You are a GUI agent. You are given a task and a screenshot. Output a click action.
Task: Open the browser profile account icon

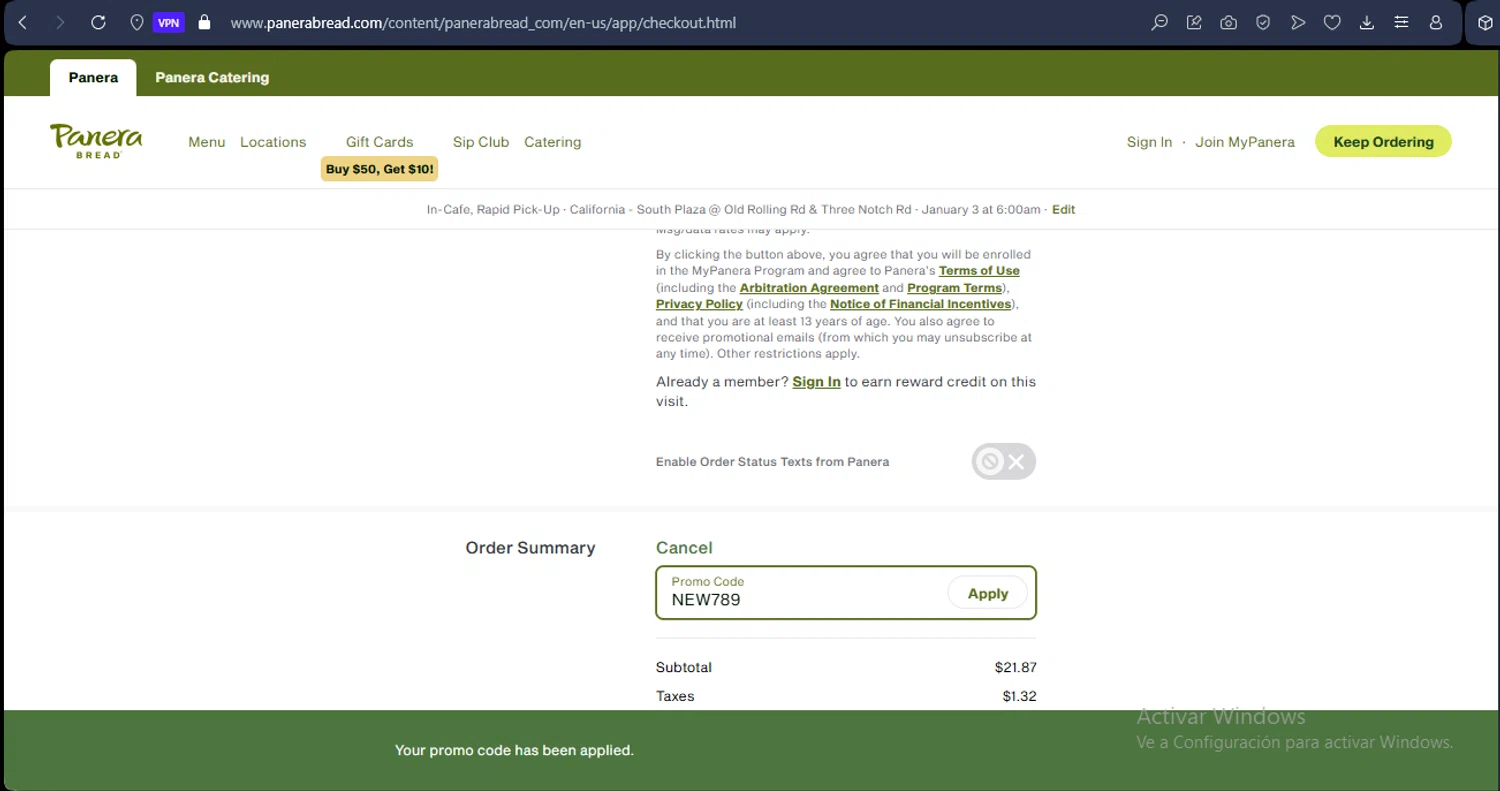[x=1436, y=22]
